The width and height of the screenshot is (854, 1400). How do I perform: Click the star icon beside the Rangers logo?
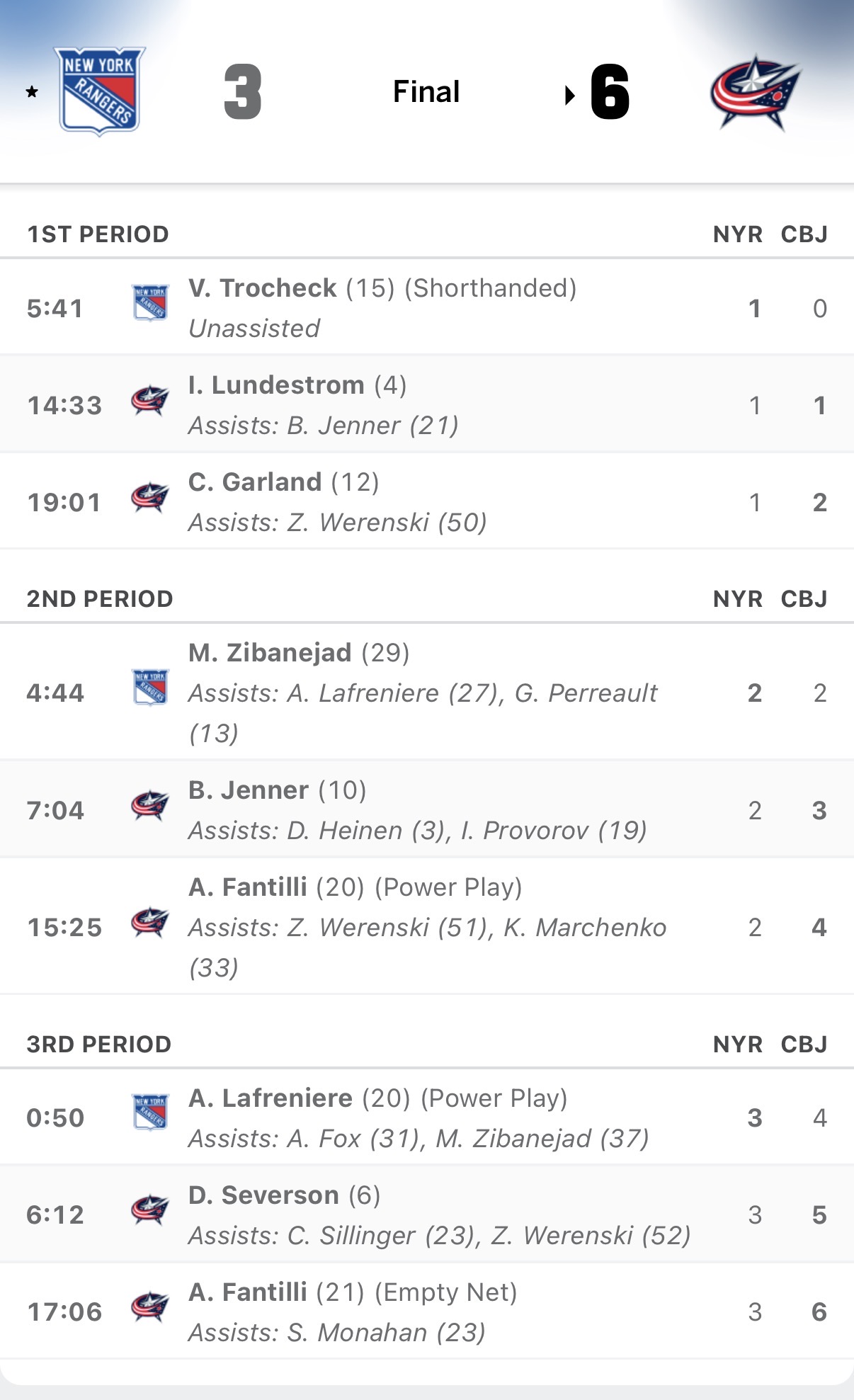(x=32, y=92)
